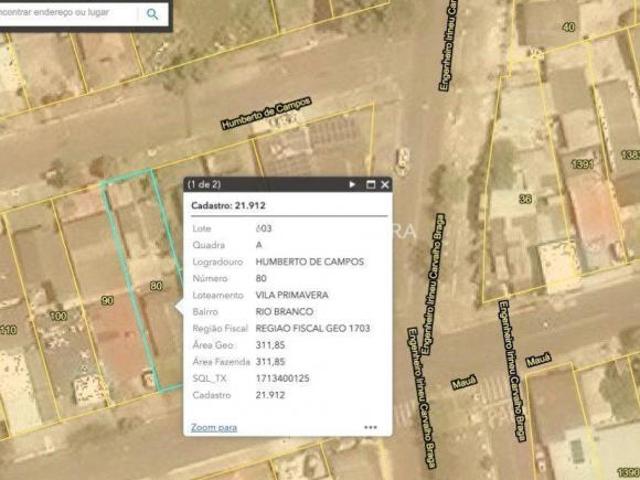The width and height of the screenshot is (640, 480).
Task: Select the parcel labeled 100
Action: [59, 316]
